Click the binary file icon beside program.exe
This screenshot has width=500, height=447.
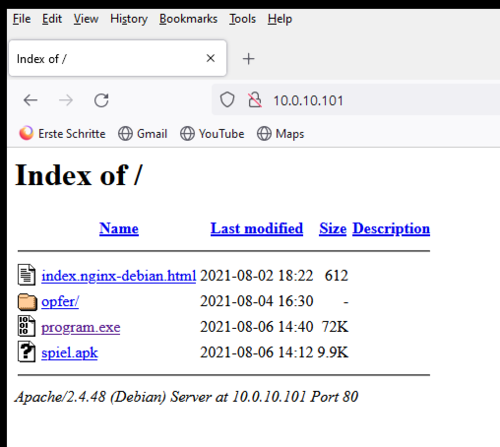pos(26,326)
